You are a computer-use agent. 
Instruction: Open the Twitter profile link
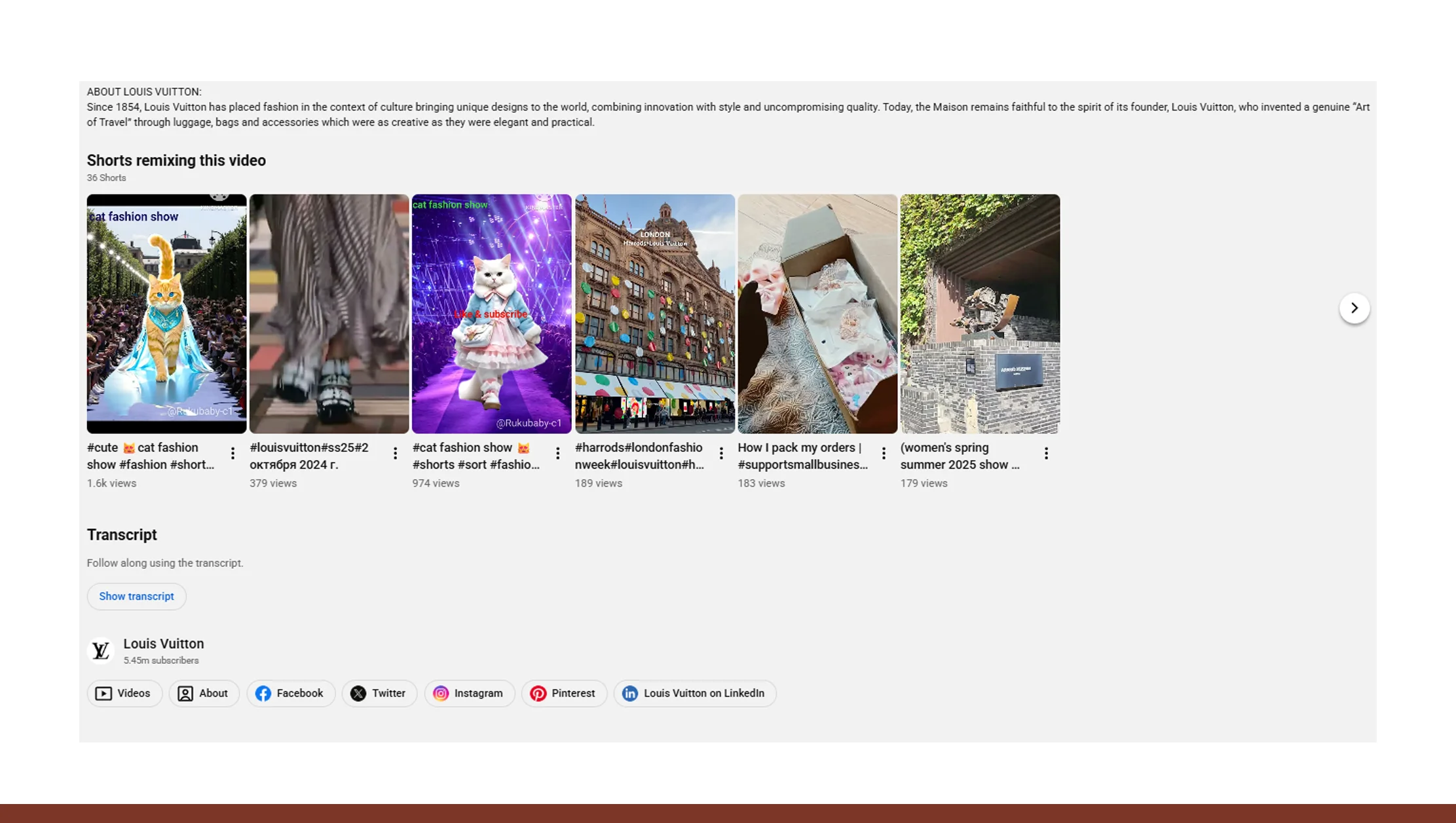[379, 693]
